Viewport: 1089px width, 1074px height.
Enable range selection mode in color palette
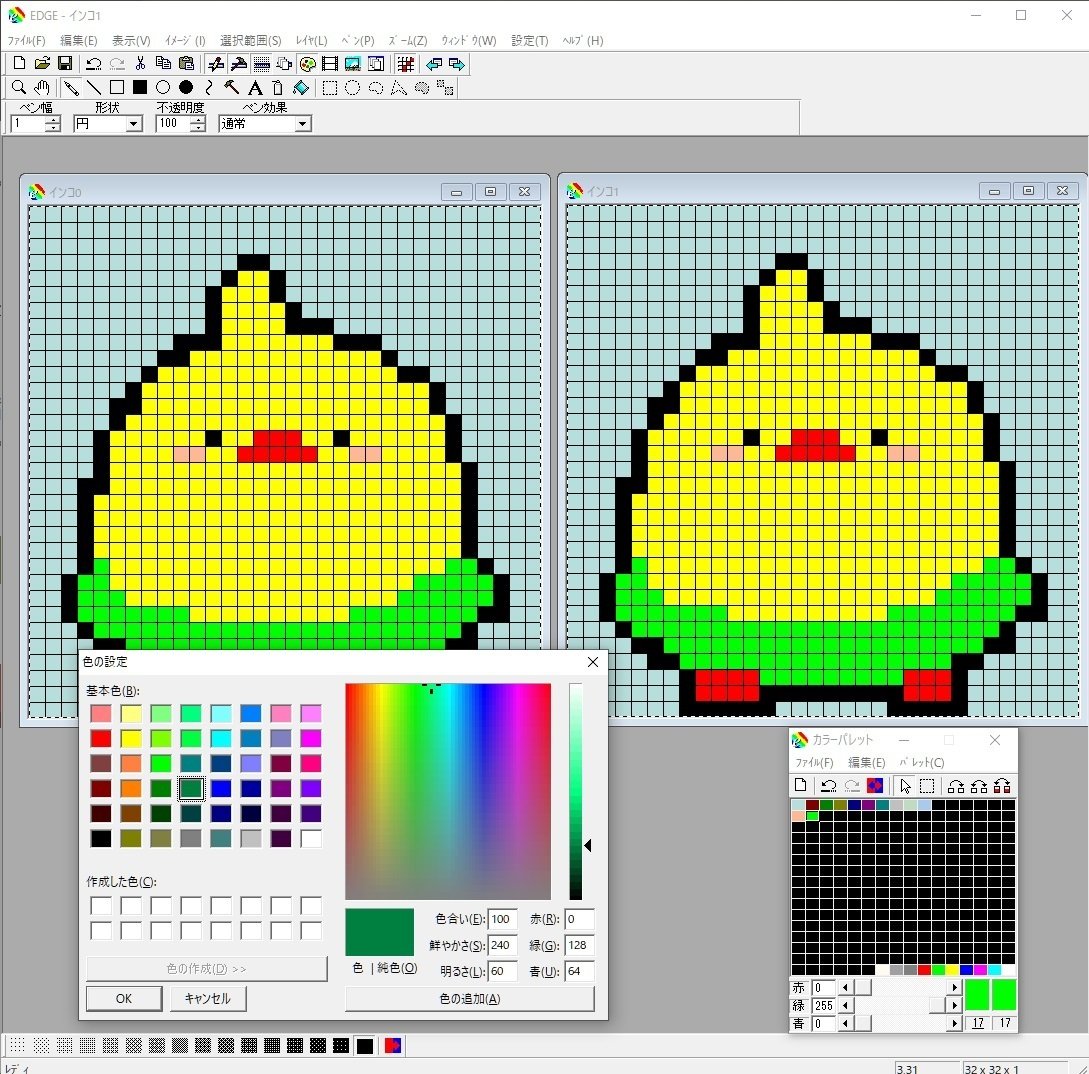(927, 786)
